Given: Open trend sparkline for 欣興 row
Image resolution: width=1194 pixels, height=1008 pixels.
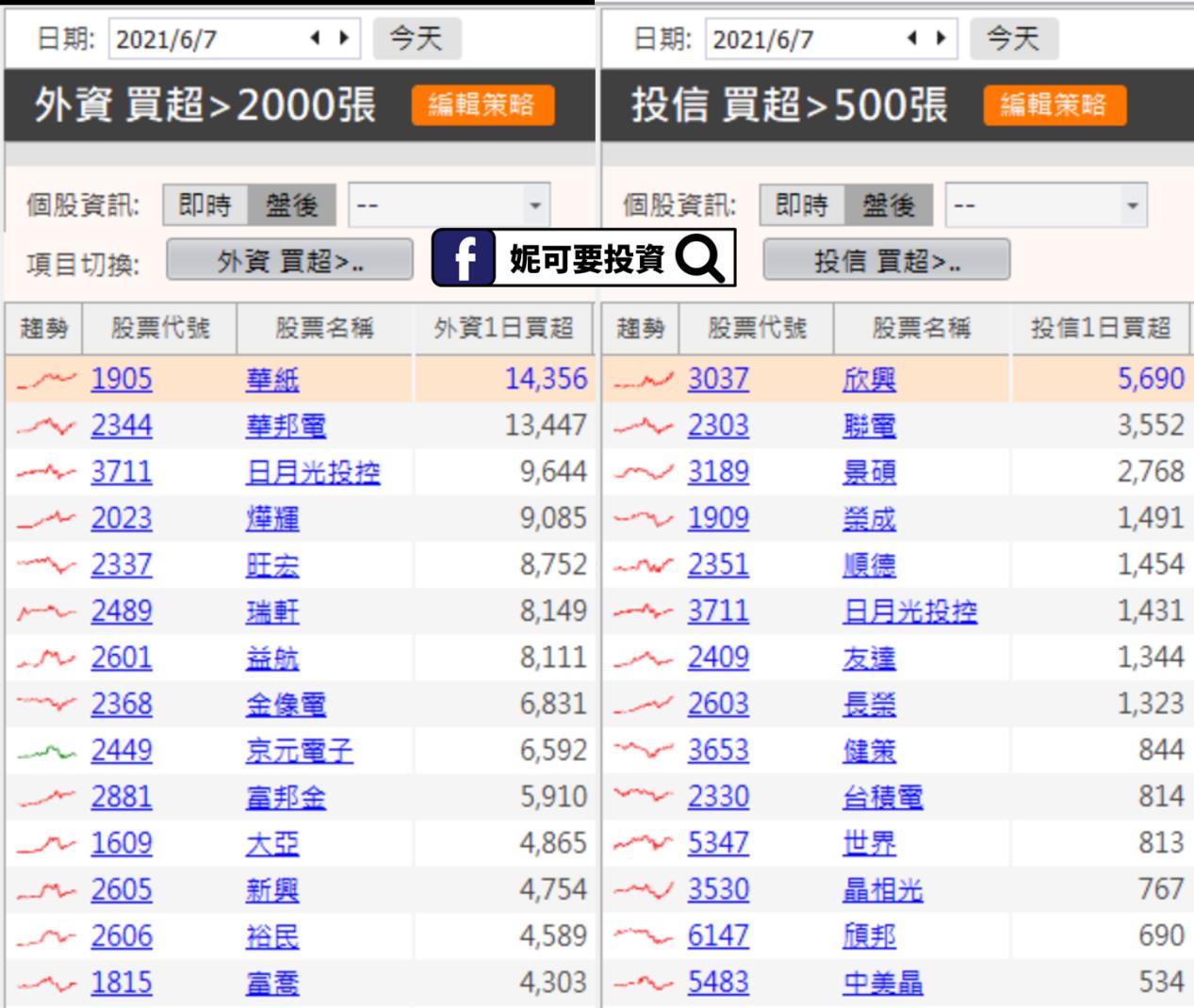Looking at the screenshot, I should click(644, 380).
